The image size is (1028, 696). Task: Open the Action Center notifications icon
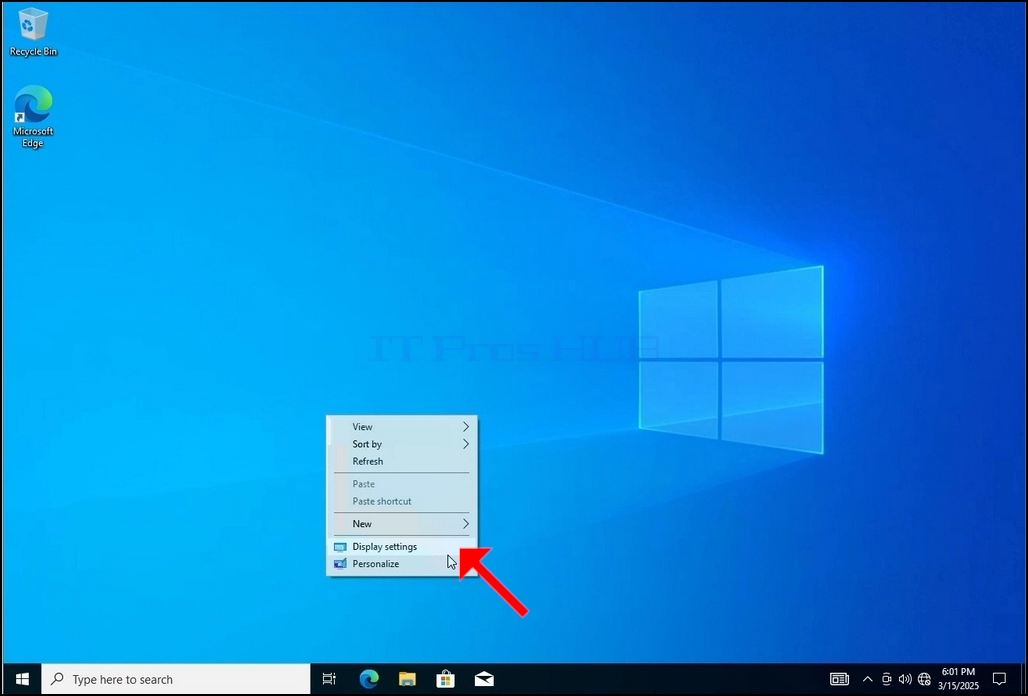(999, 679)
